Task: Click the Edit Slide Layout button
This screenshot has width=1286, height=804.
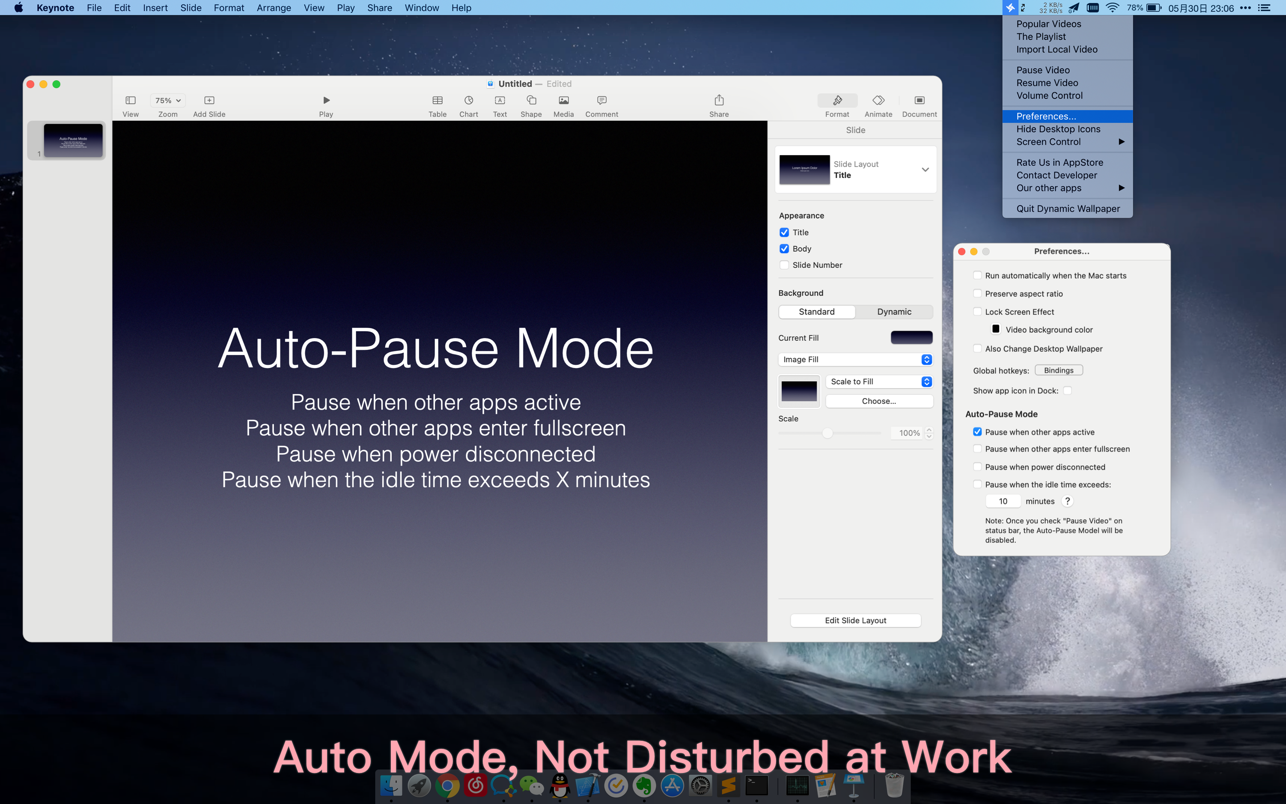Action: tap(855, 620)
